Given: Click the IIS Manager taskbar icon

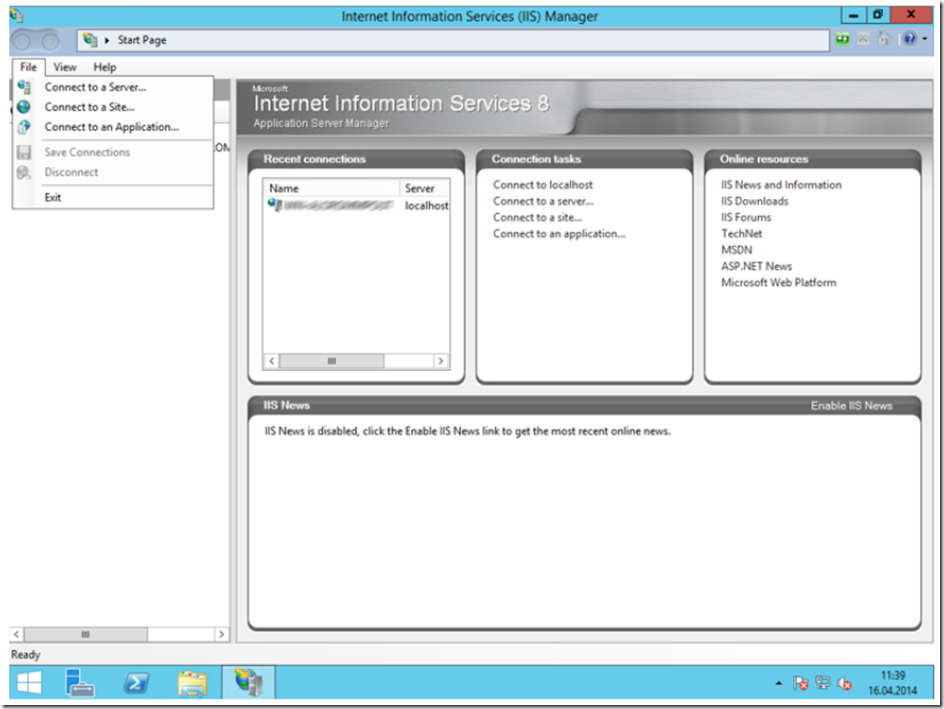Looking at the screenshot, I should pyautogui.click(x=249, y=682).
